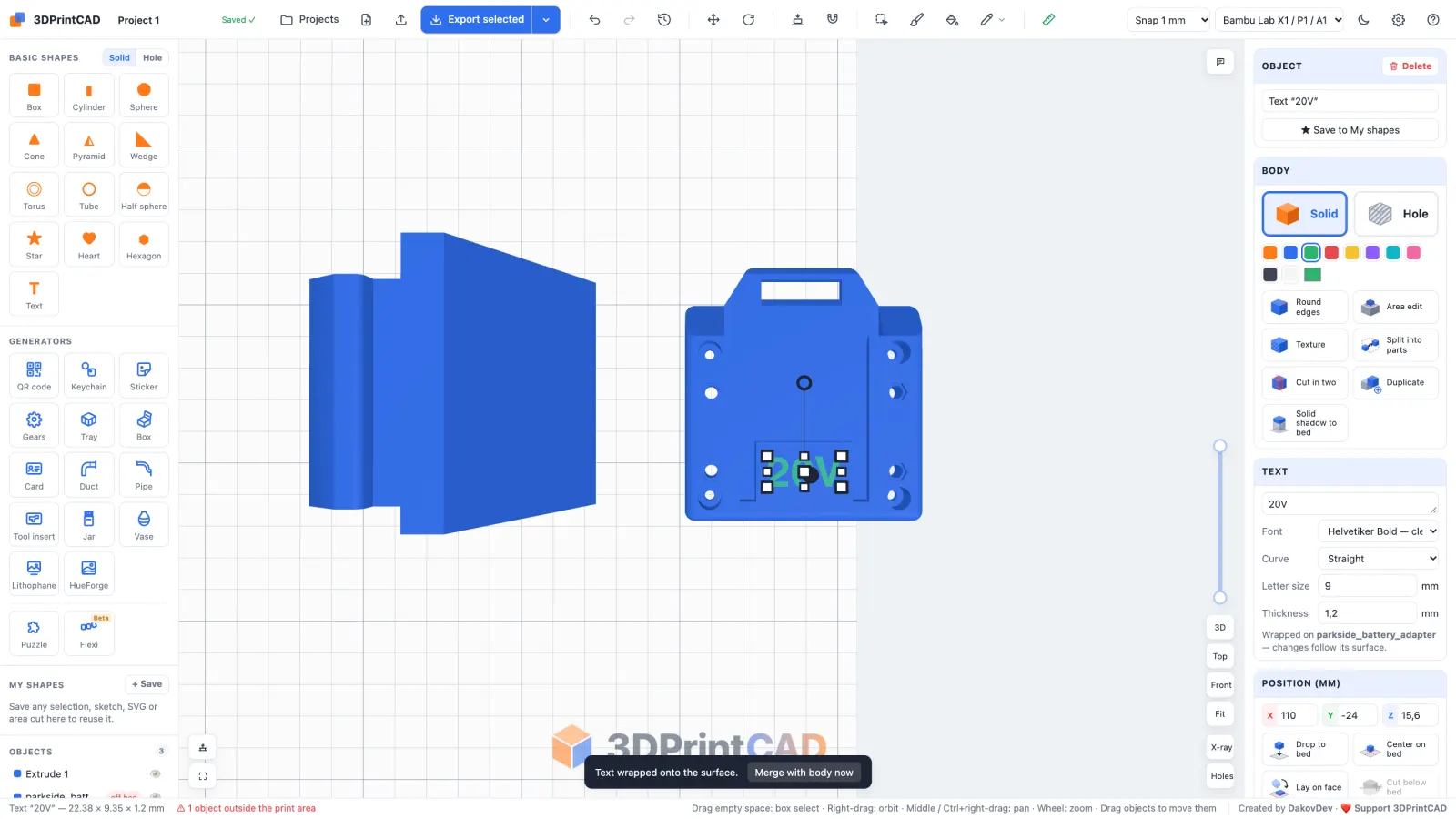Click the undo arrow icon
The height and width of the screenshot is (819, 1456).
594,20
